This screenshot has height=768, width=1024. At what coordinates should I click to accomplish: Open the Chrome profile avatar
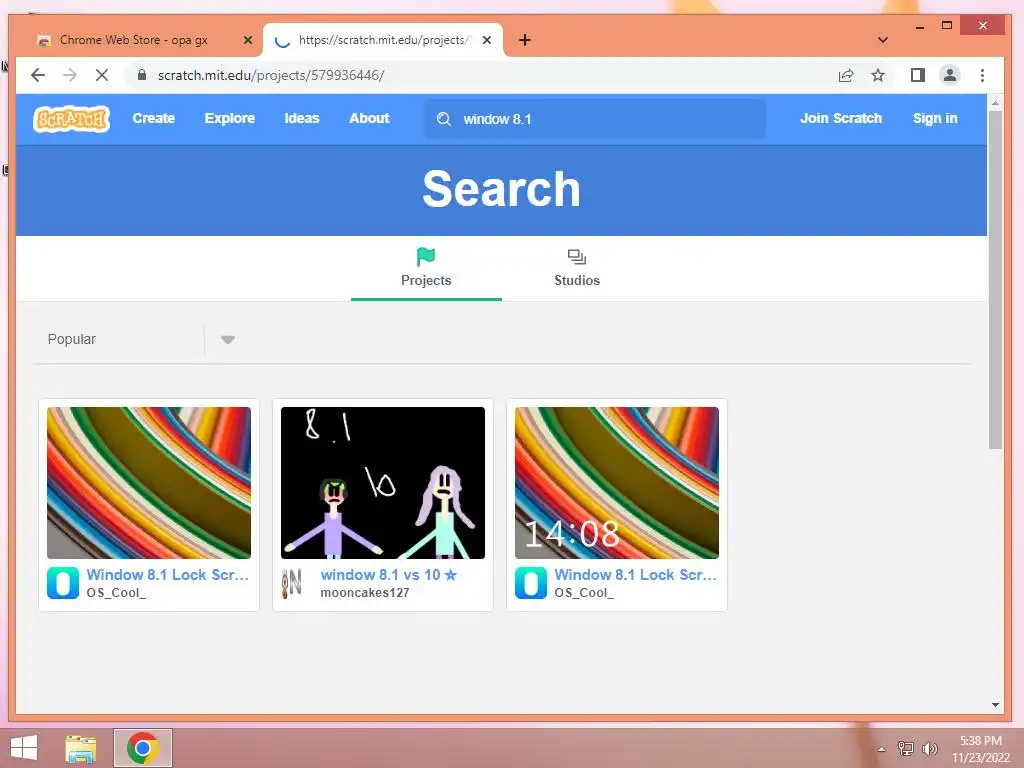coord(950,75)
